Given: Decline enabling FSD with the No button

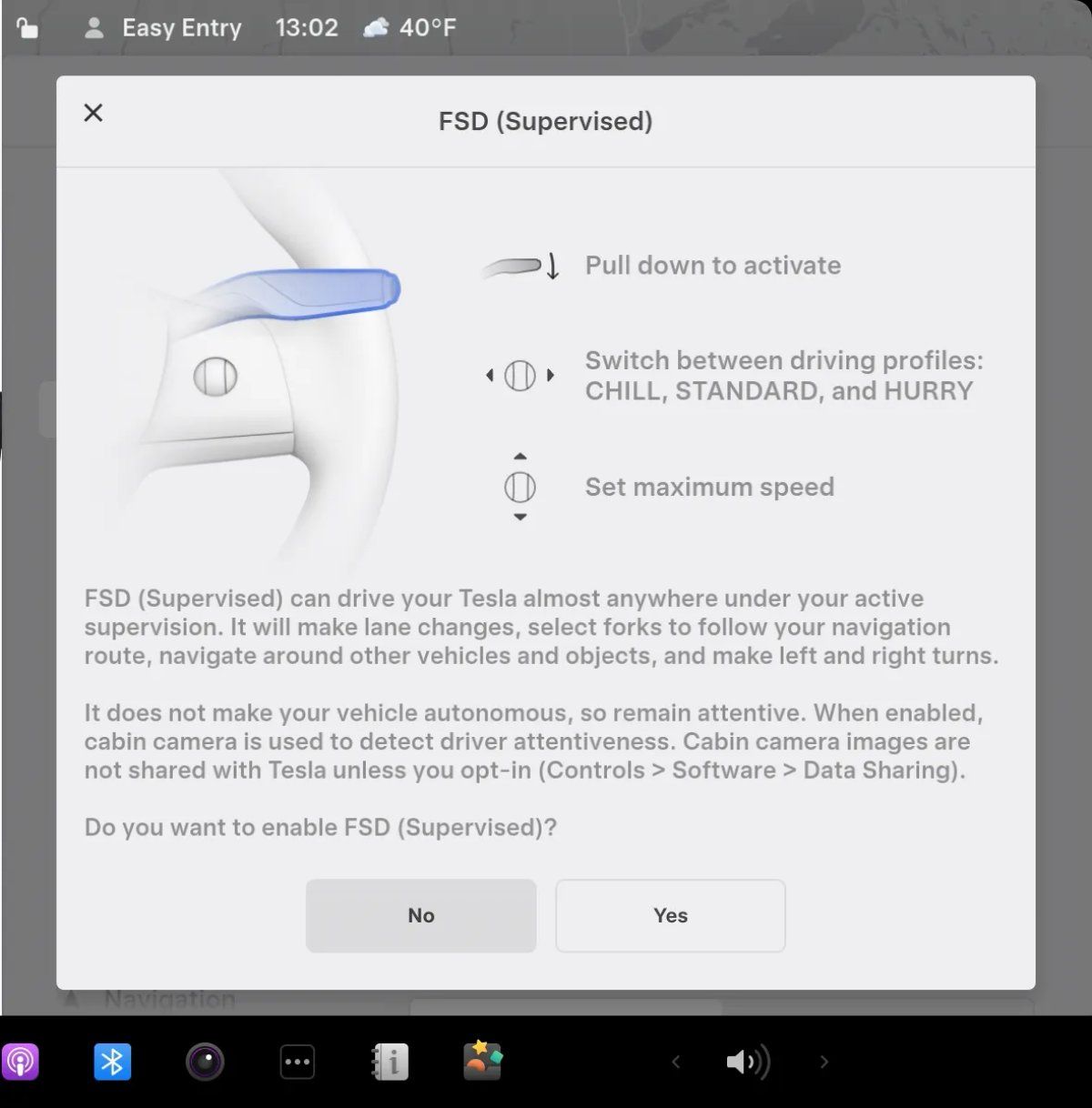Looking at the screenshot, I should click(420, 915).
